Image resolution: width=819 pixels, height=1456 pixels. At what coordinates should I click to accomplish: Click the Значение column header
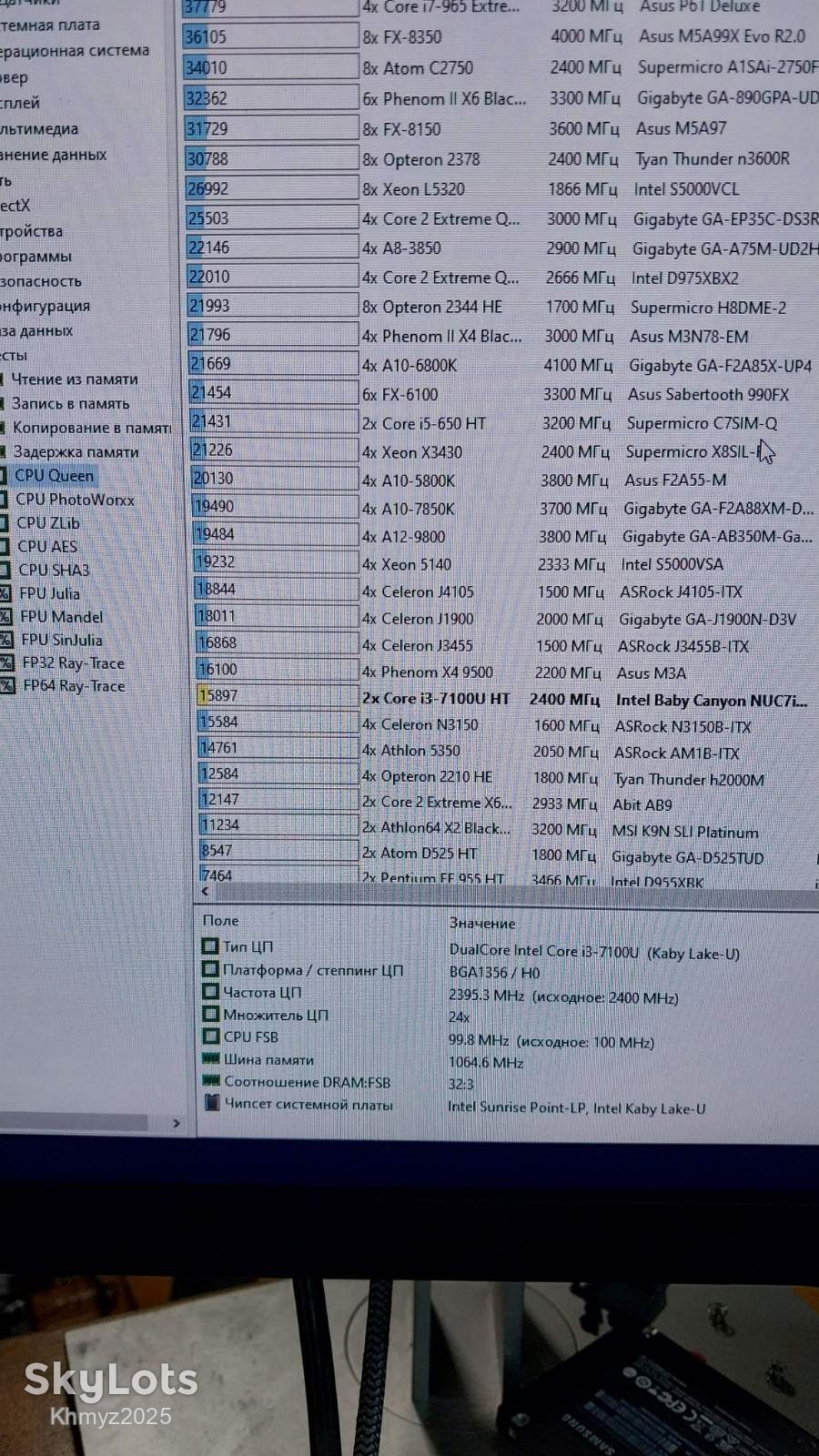481,923
